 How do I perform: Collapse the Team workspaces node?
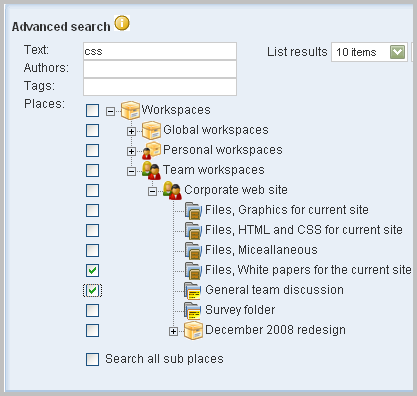tap(131, 171)
